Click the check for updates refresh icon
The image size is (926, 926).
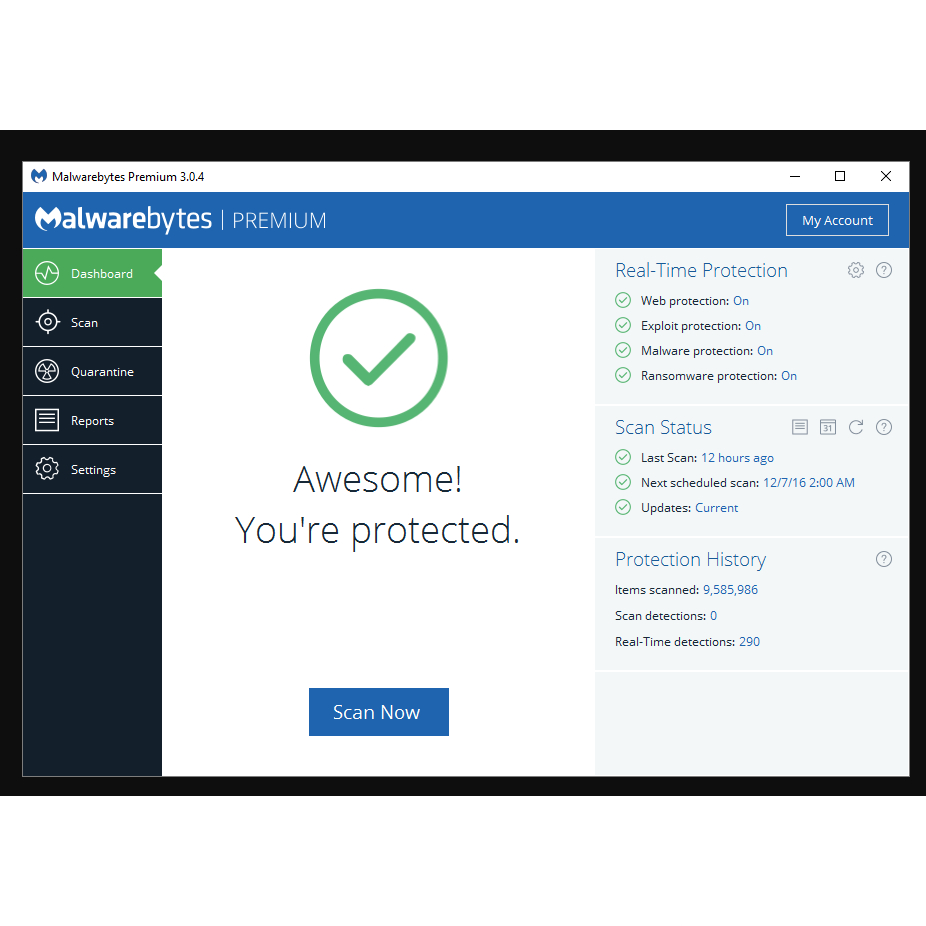[856, 427]
